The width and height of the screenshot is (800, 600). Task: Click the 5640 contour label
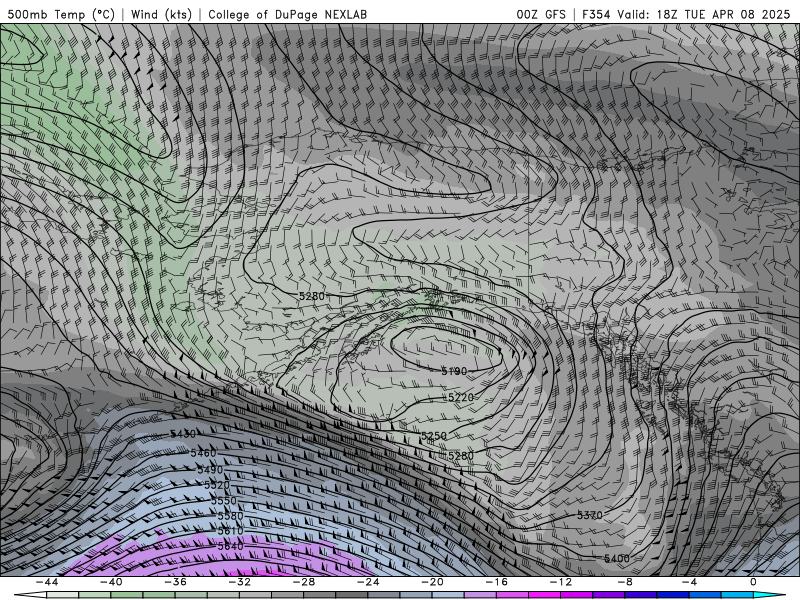tap(230, 546)
